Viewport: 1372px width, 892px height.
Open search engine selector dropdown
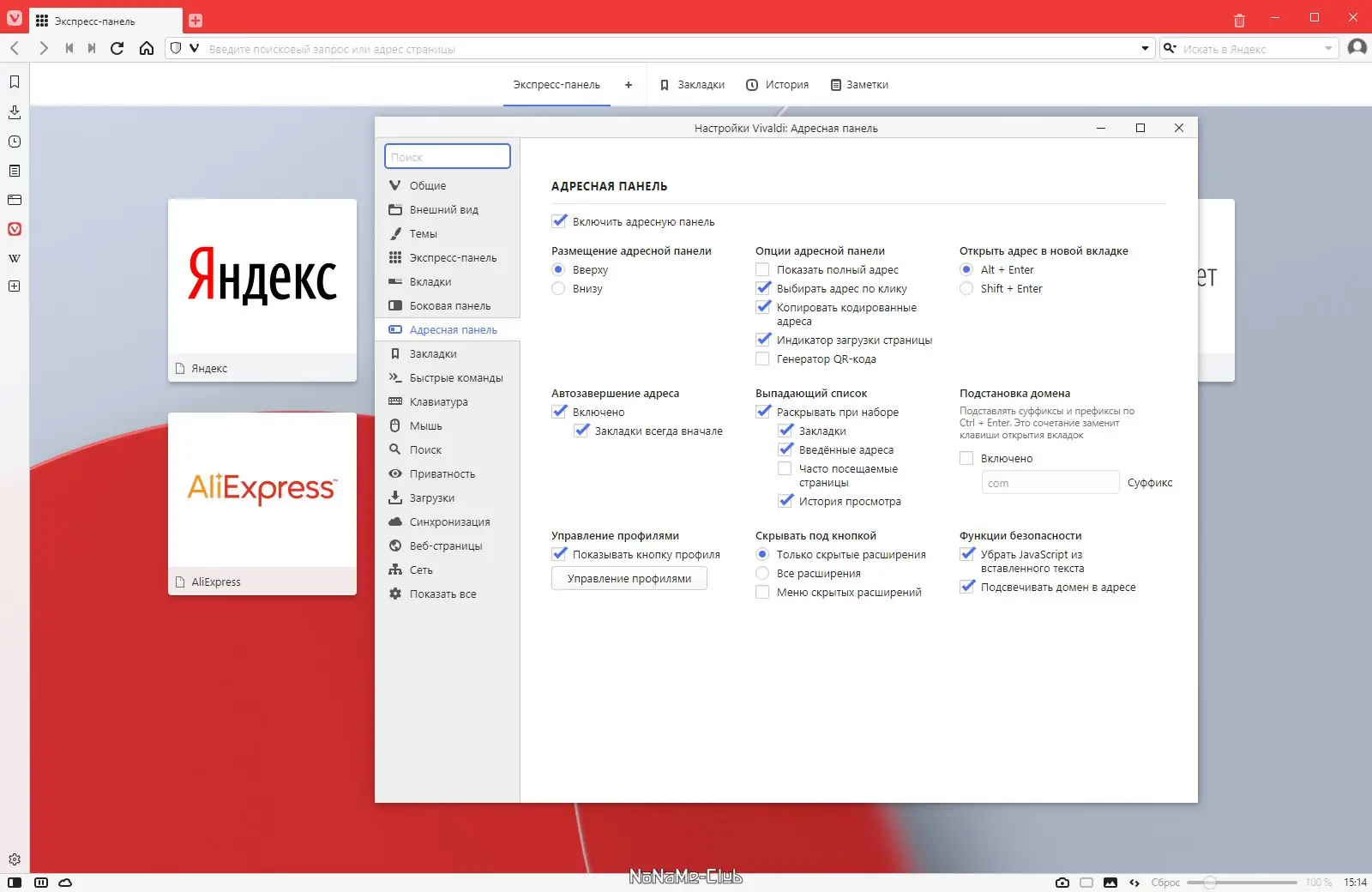pos(1170,48)
